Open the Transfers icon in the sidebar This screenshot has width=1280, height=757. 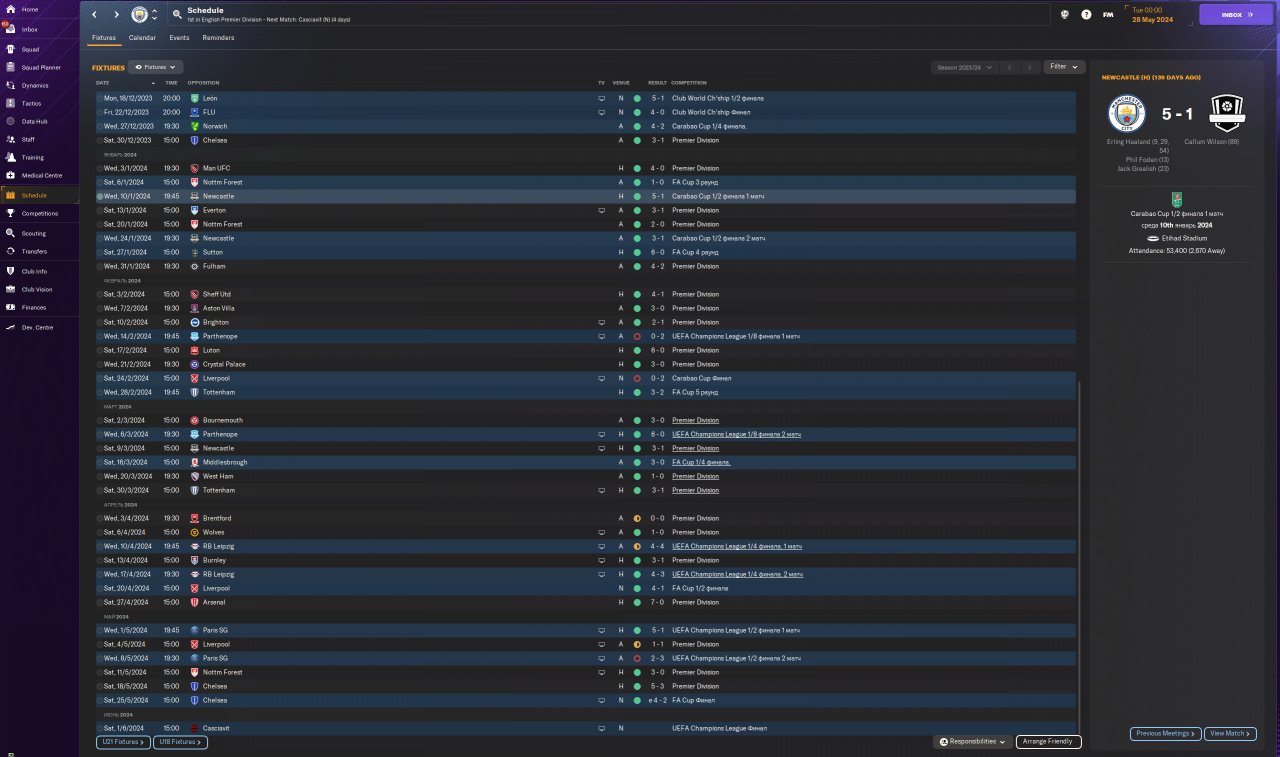click(11, 251)
